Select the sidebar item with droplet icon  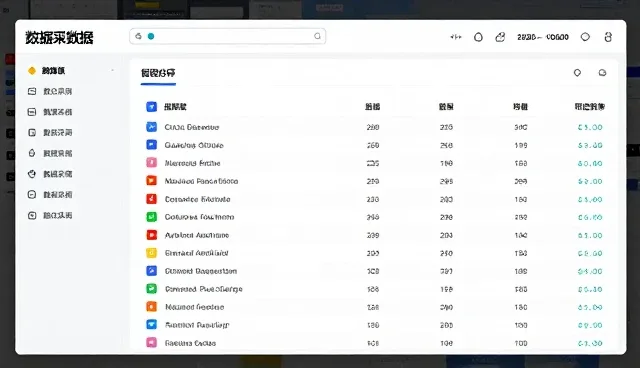(50, 153)
